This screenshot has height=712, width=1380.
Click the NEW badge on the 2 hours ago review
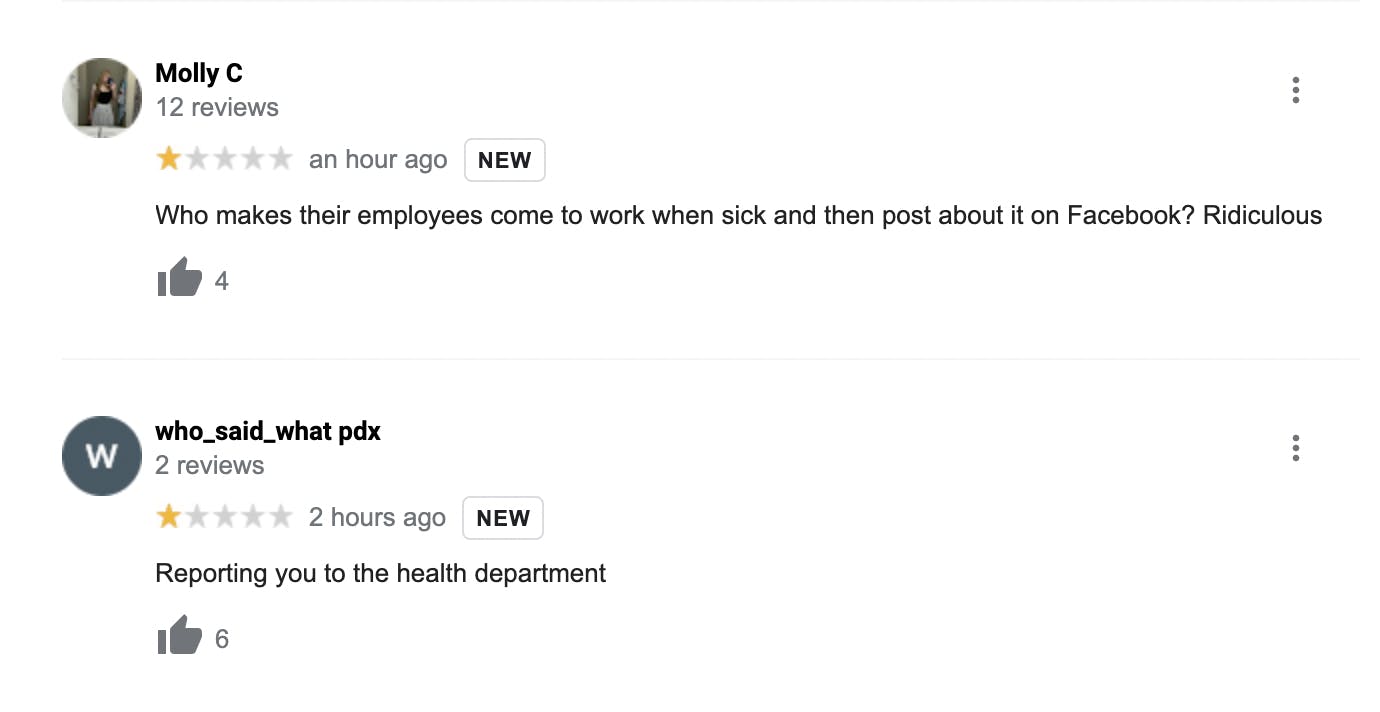(503, 518)
